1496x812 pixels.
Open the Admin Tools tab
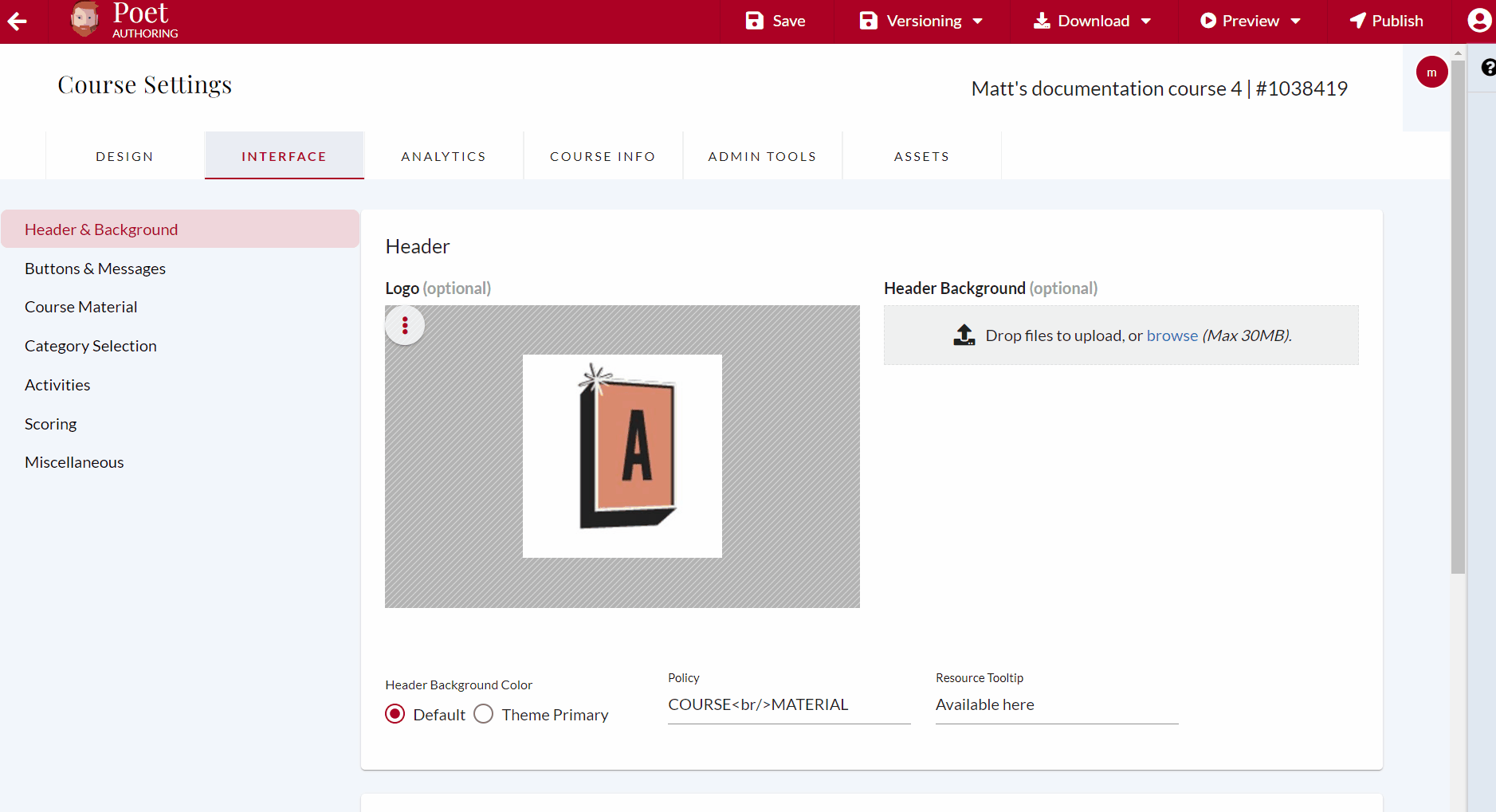pos(761,155)
